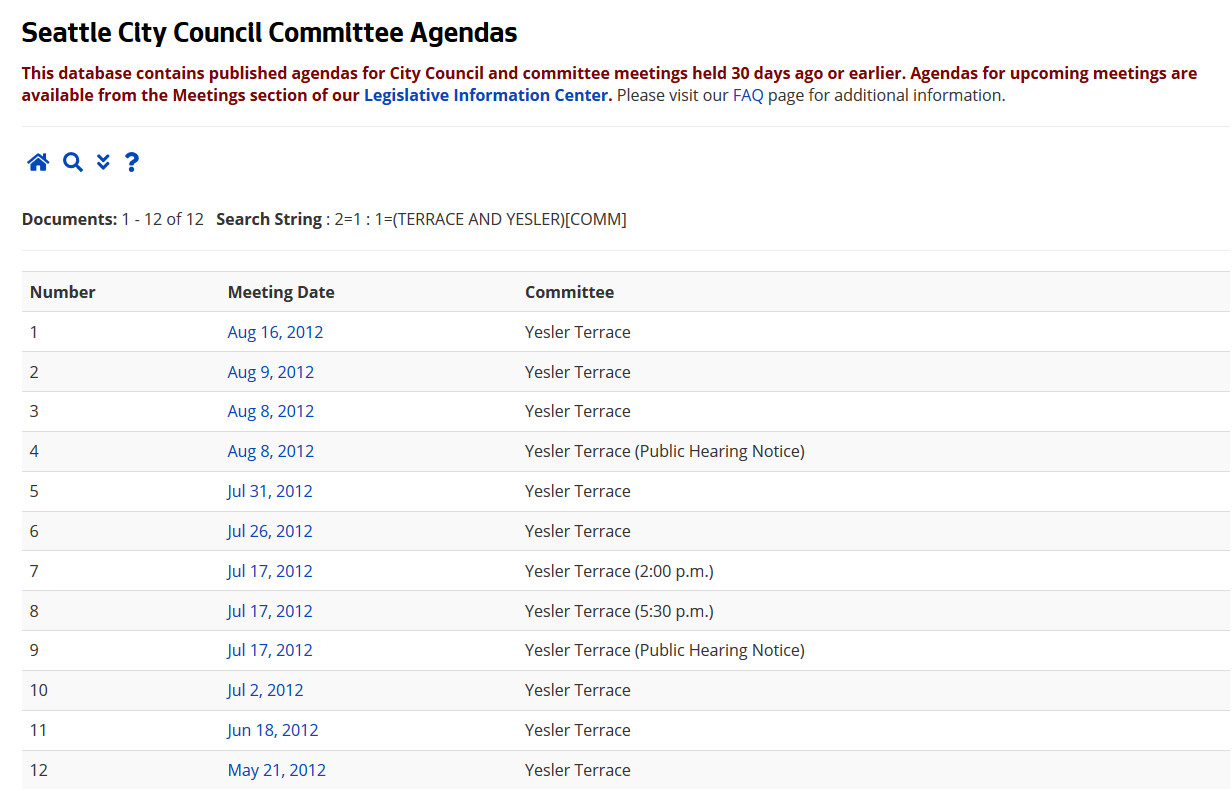Open the Legislative Information Center link
The height and width of the screenshot is (791, 1232).
tap(486, 95)
